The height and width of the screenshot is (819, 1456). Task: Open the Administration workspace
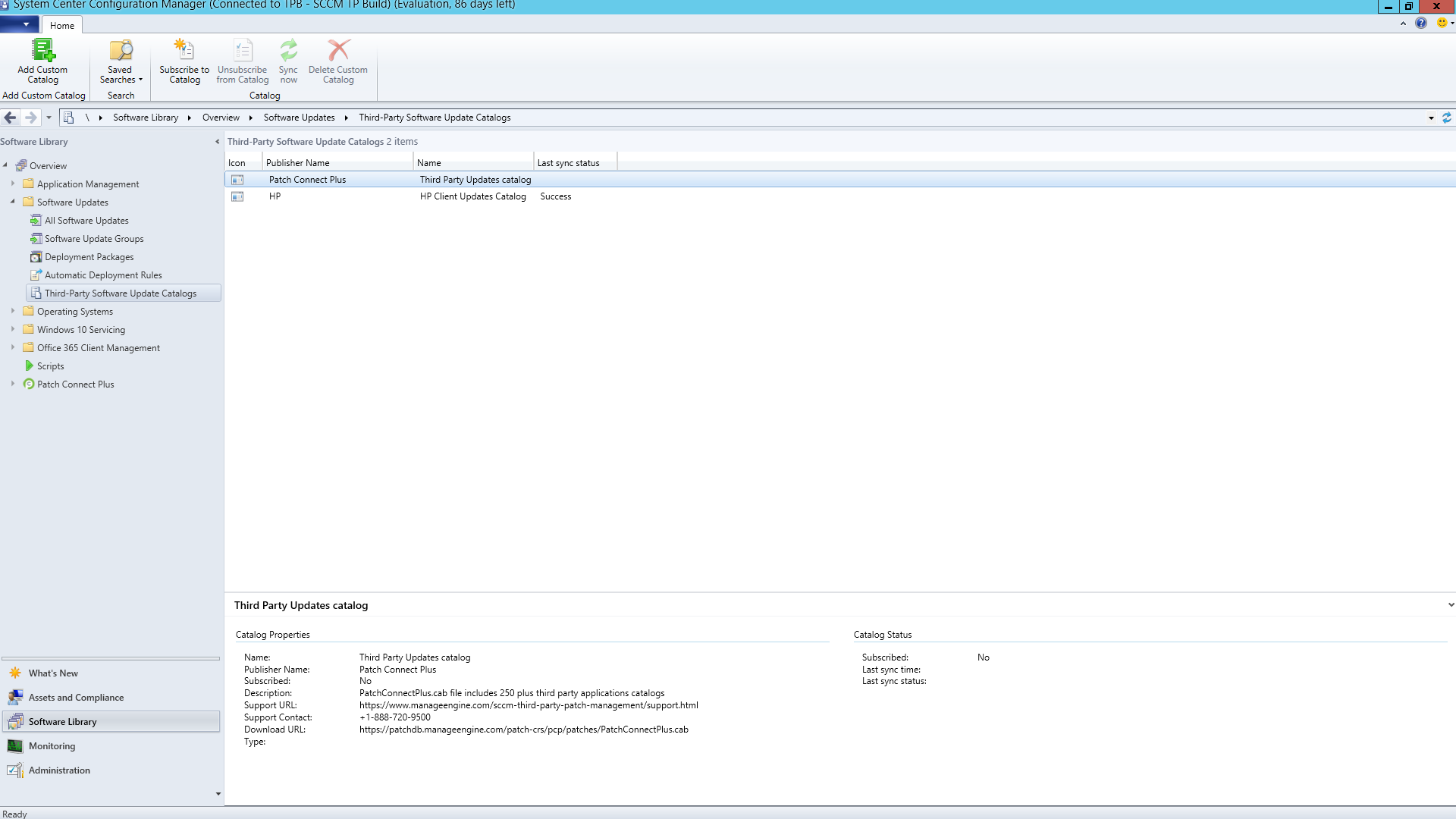pyautogui.click(x=59, y=770)
